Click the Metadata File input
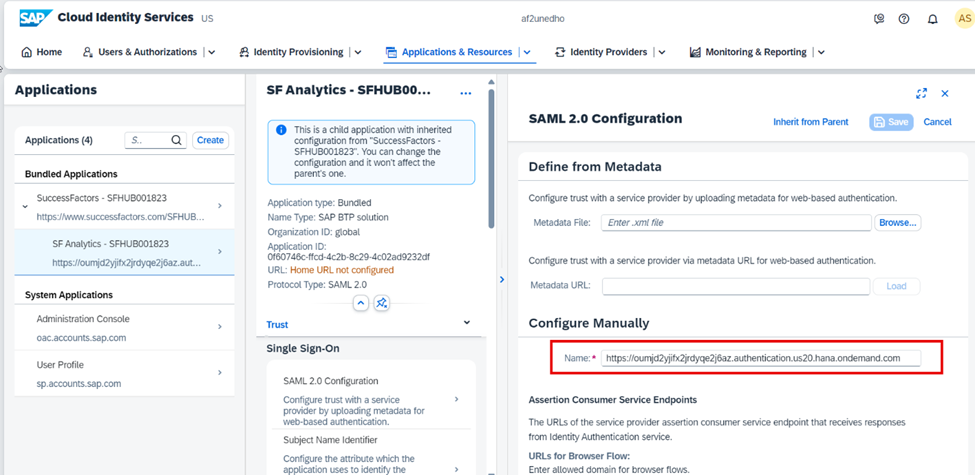 [x=736, y=222]
